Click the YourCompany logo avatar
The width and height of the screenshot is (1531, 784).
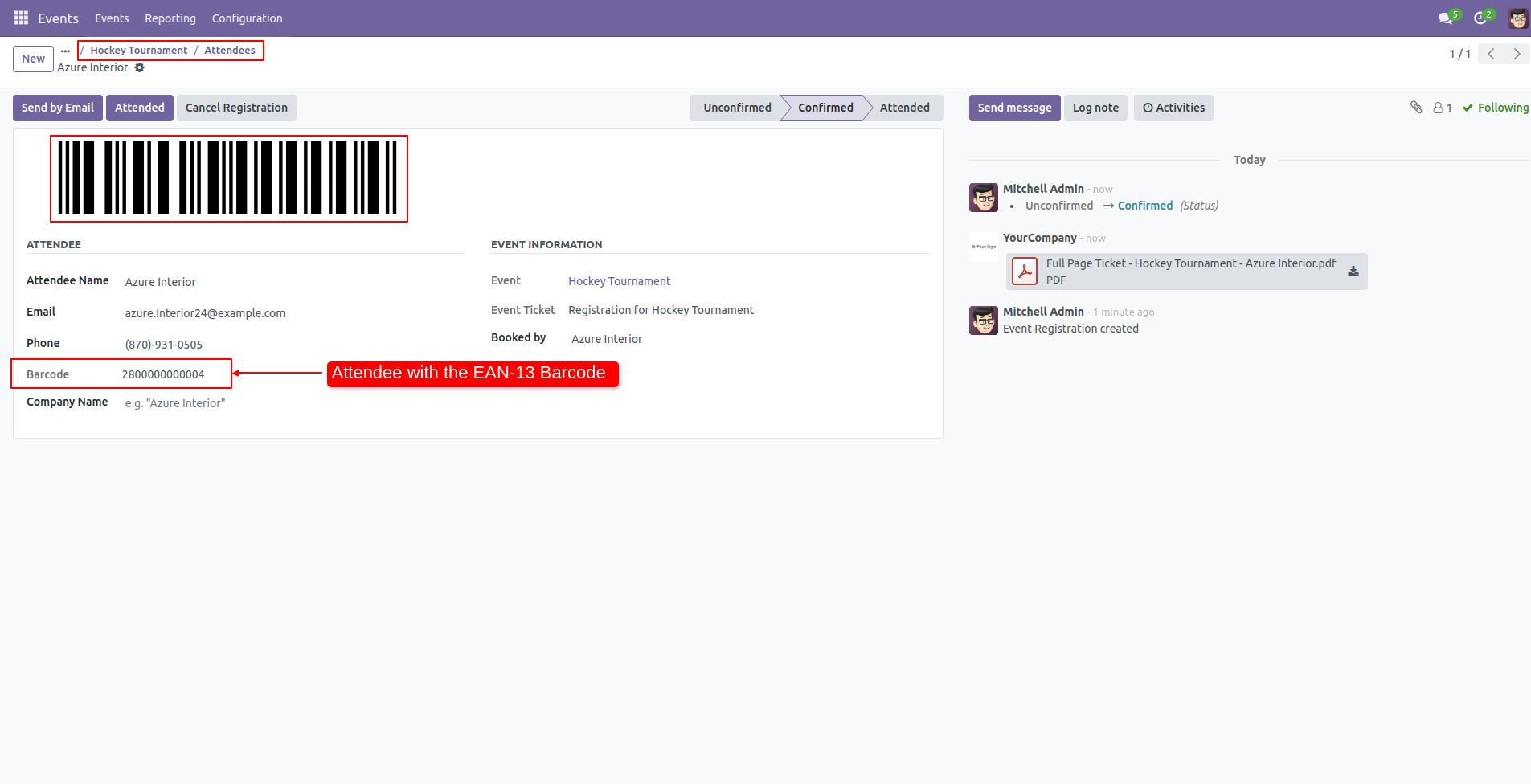[x=984, y=247]
